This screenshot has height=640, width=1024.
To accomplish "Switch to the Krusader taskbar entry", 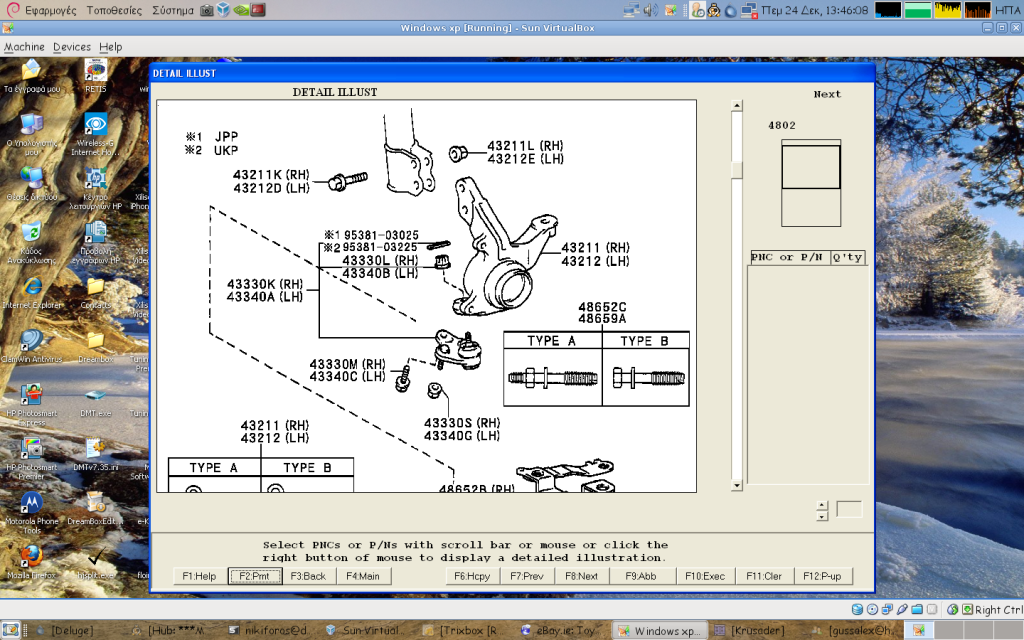I will pyautogui.click(x=749, y=630).
